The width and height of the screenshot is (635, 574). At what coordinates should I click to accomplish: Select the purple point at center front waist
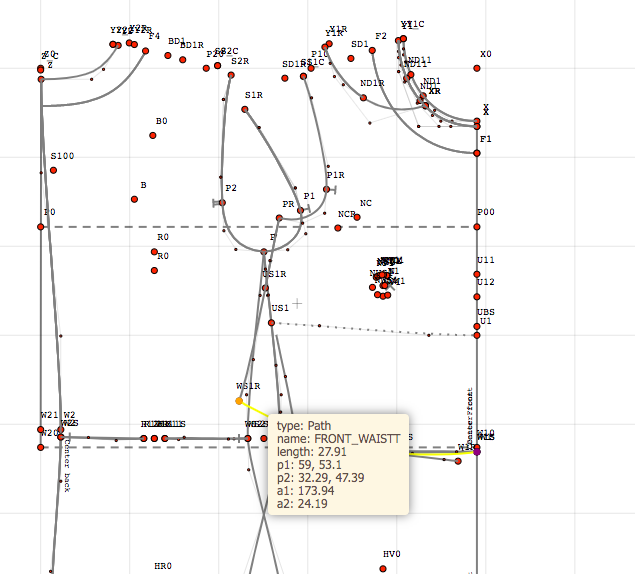pyautogui.click(x=477, y=451)
